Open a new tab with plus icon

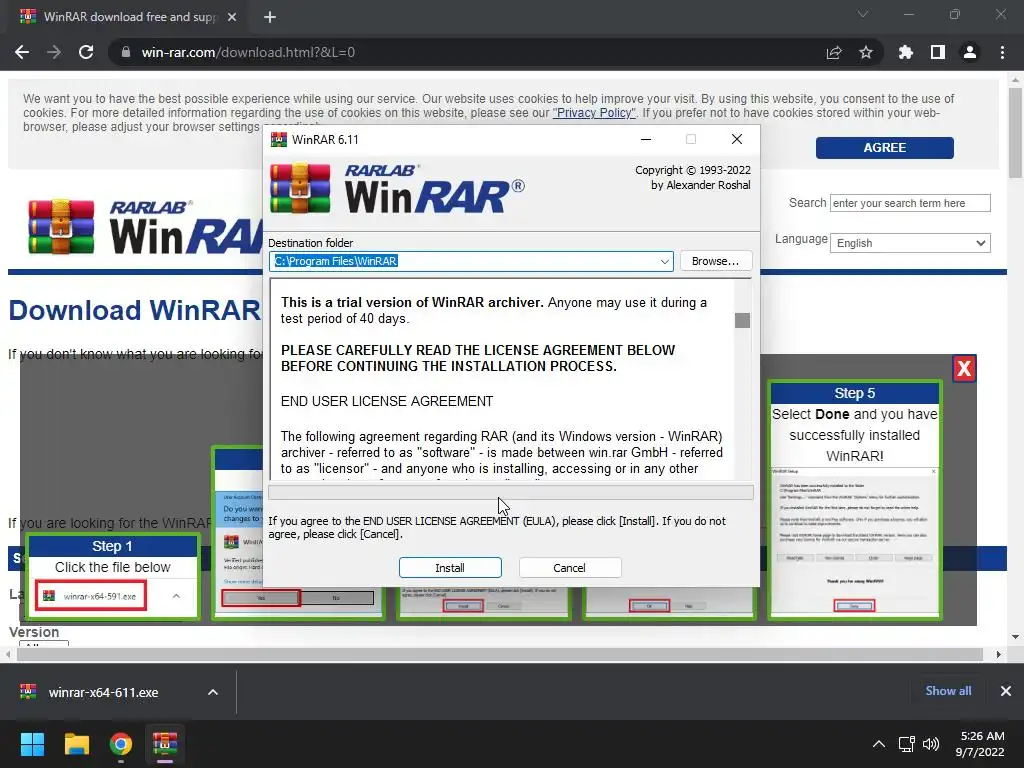[270, 17]
